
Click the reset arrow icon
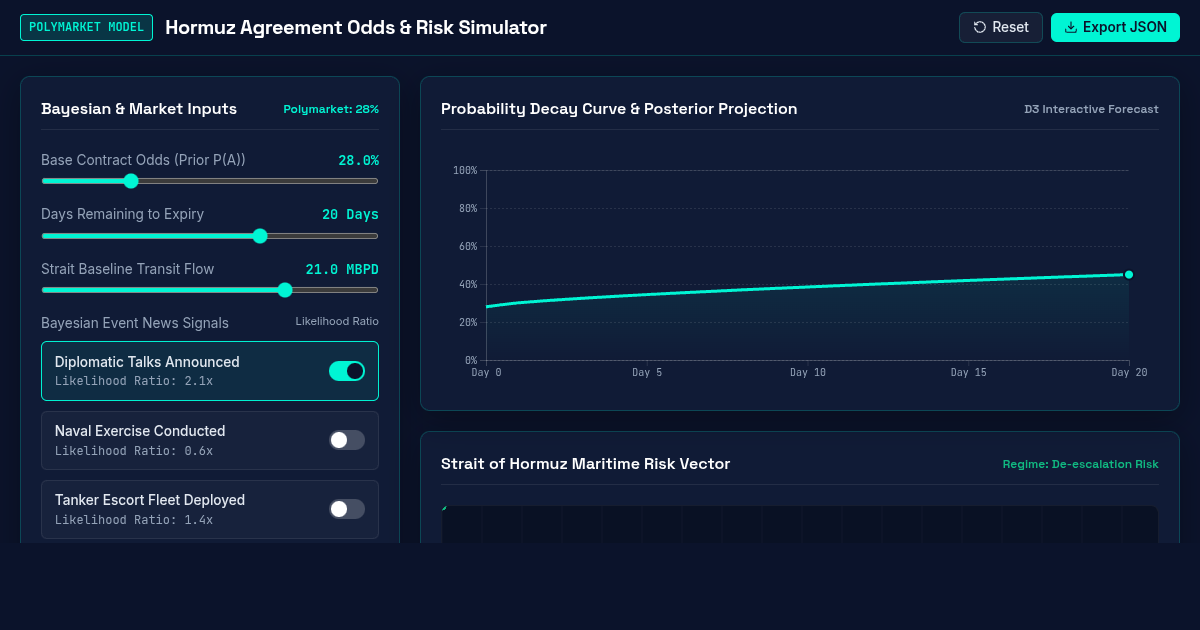point(980,27)
